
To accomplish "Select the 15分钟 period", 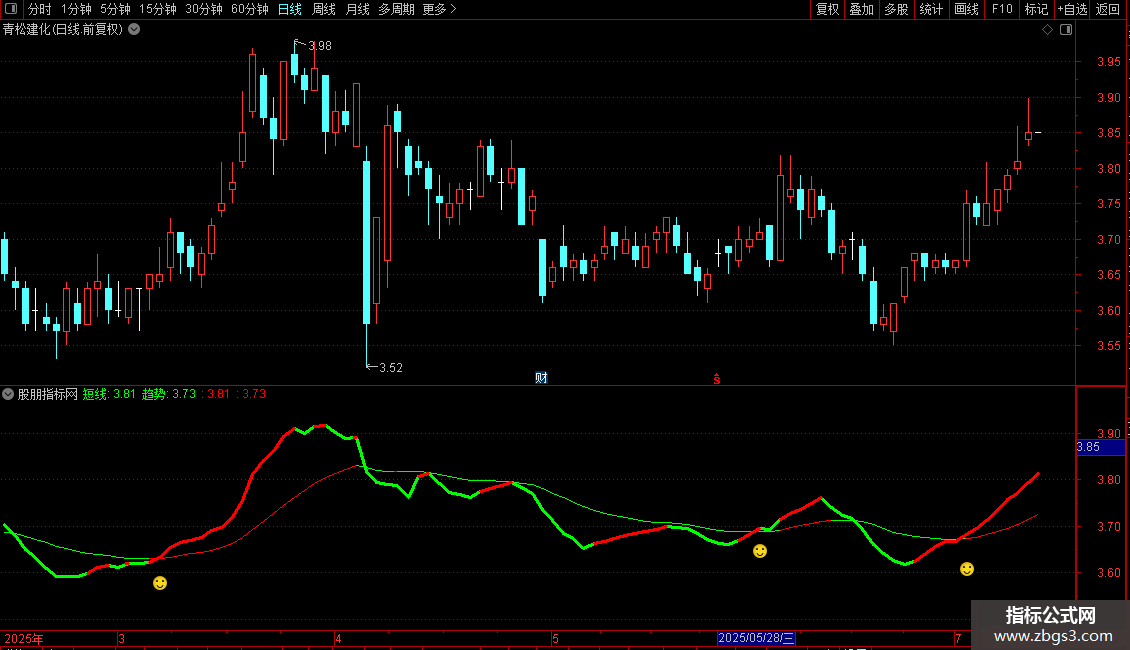I will coord(158,9).
